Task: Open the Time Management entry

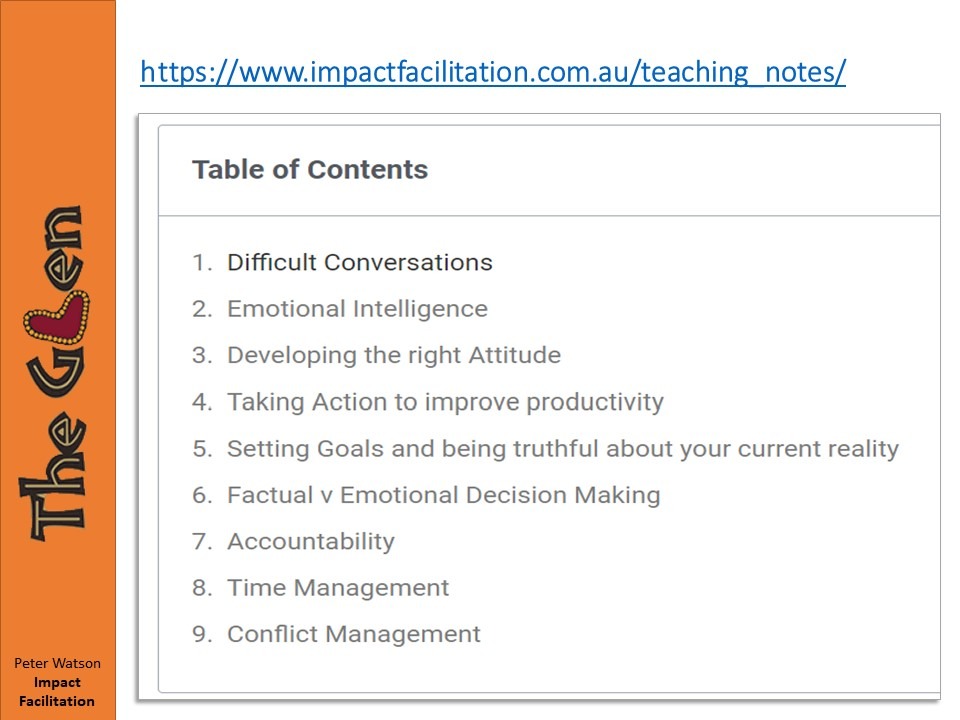Action: coord(338,588)
